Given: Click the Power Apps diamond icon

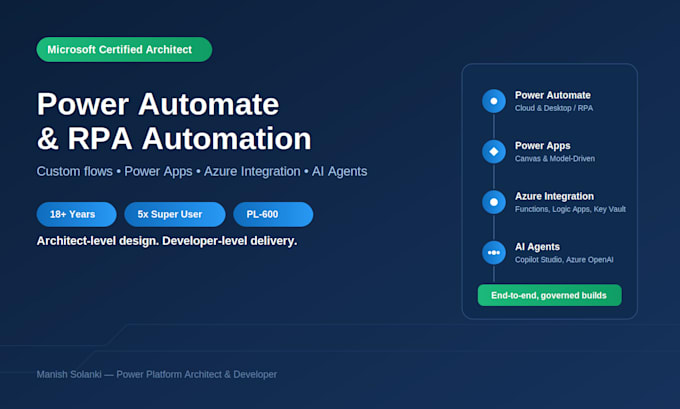Looking at the screenshot, I should click(x=494, y=151).
